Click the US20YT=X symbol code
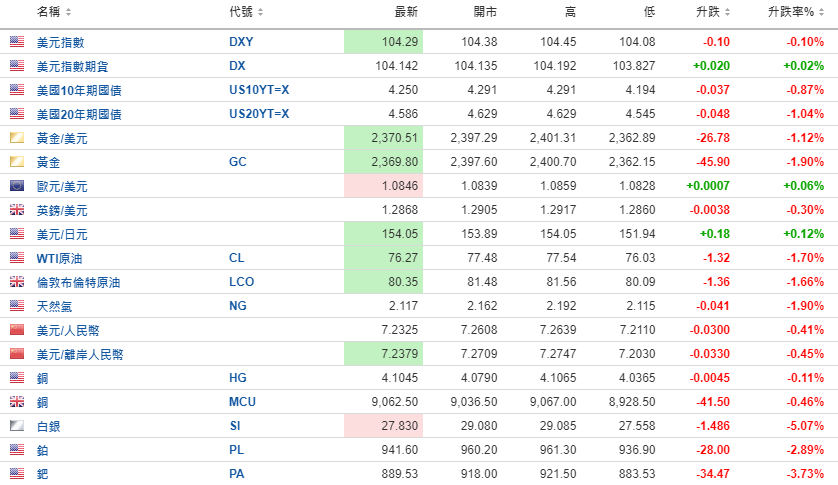 (x=258, y=114)
